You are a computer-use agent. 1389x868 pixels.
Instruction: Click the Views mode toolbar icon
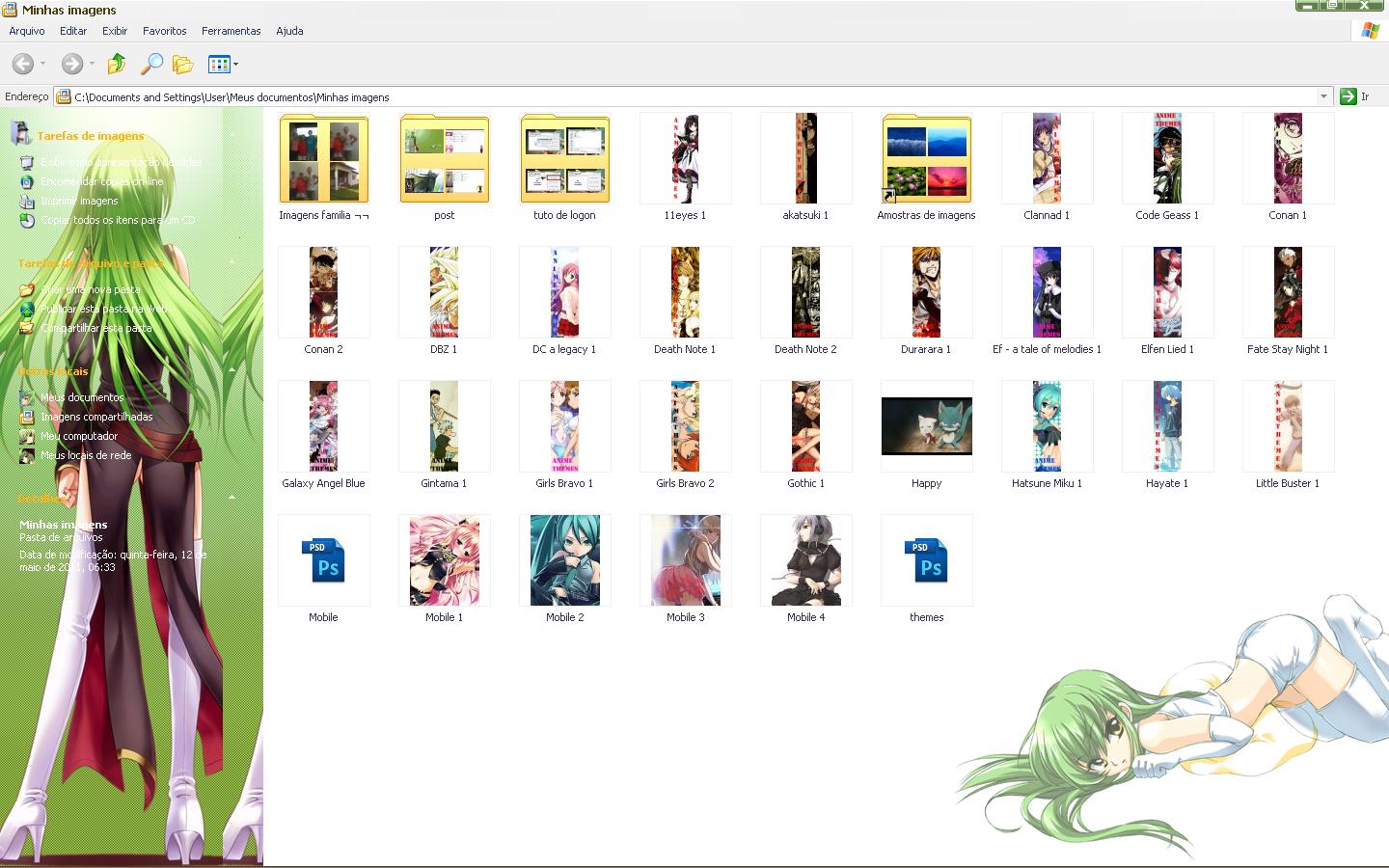click(219, 65)
